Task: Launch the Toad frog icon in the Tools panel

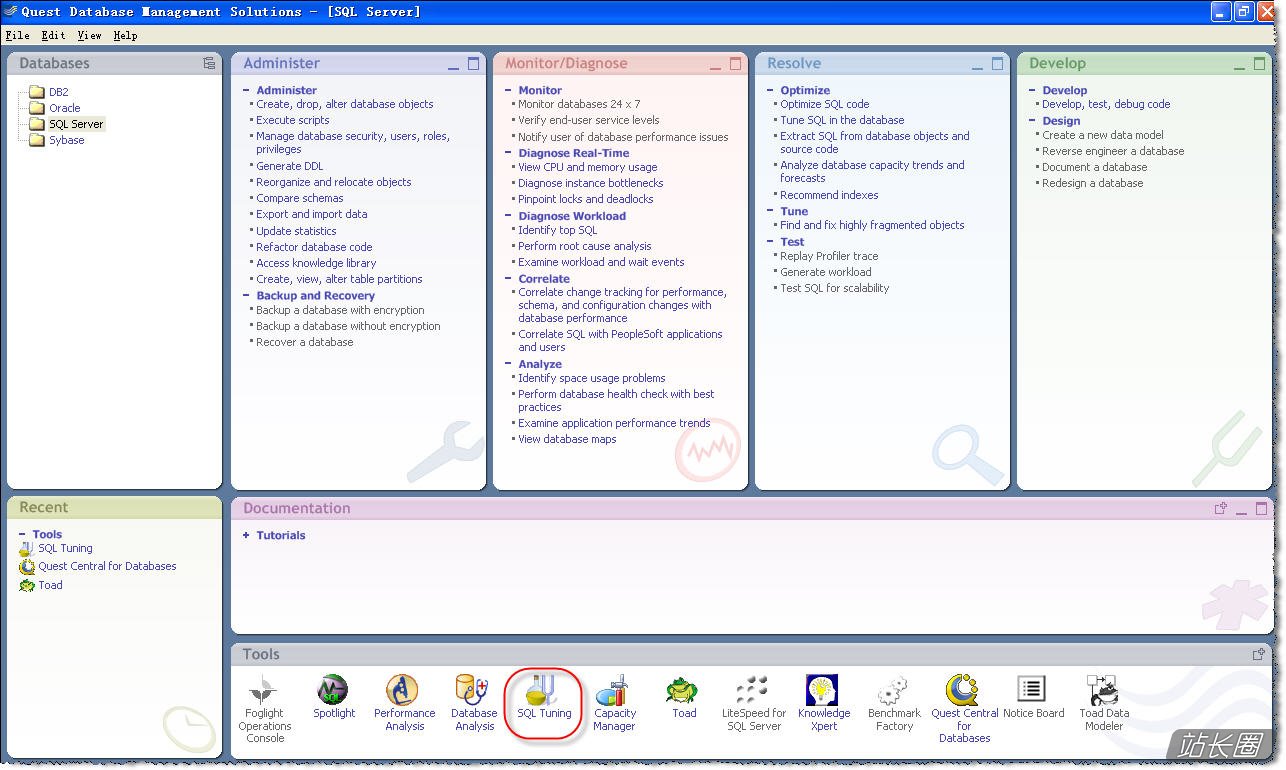Action: tap(683, 690)
